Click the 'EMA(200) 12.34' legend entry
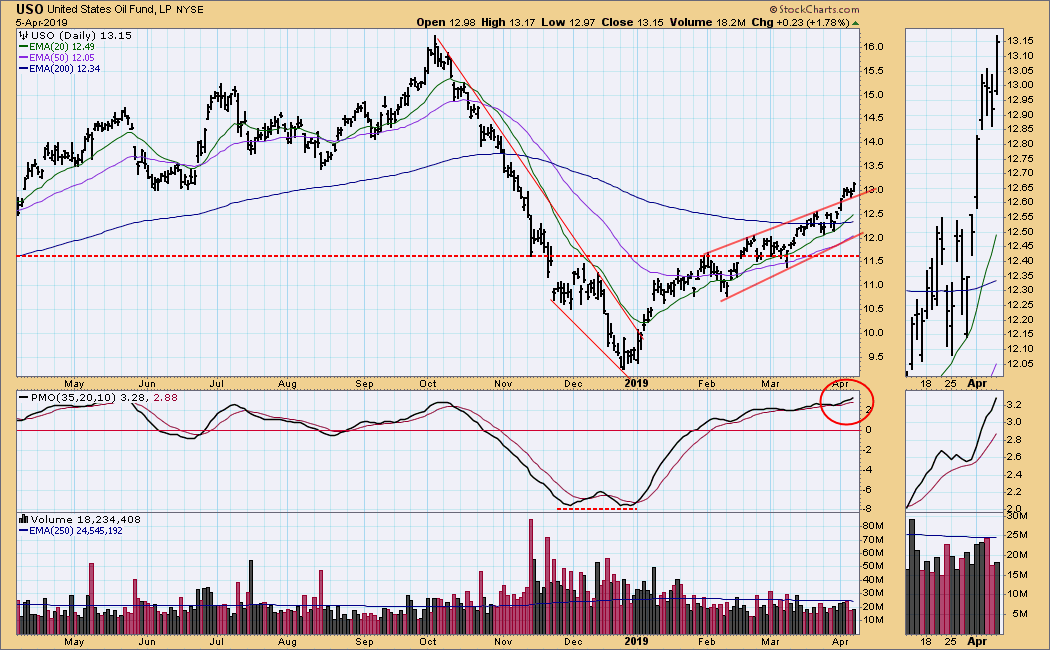1050x650 pixels. (65, 68)
